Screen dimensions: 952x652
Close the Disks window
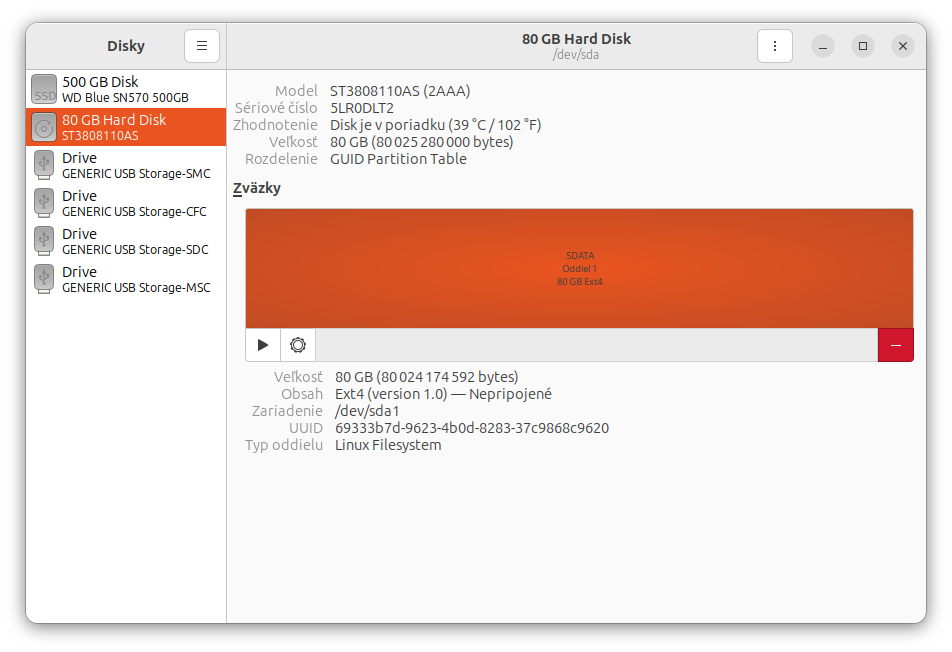pos(902,46)
